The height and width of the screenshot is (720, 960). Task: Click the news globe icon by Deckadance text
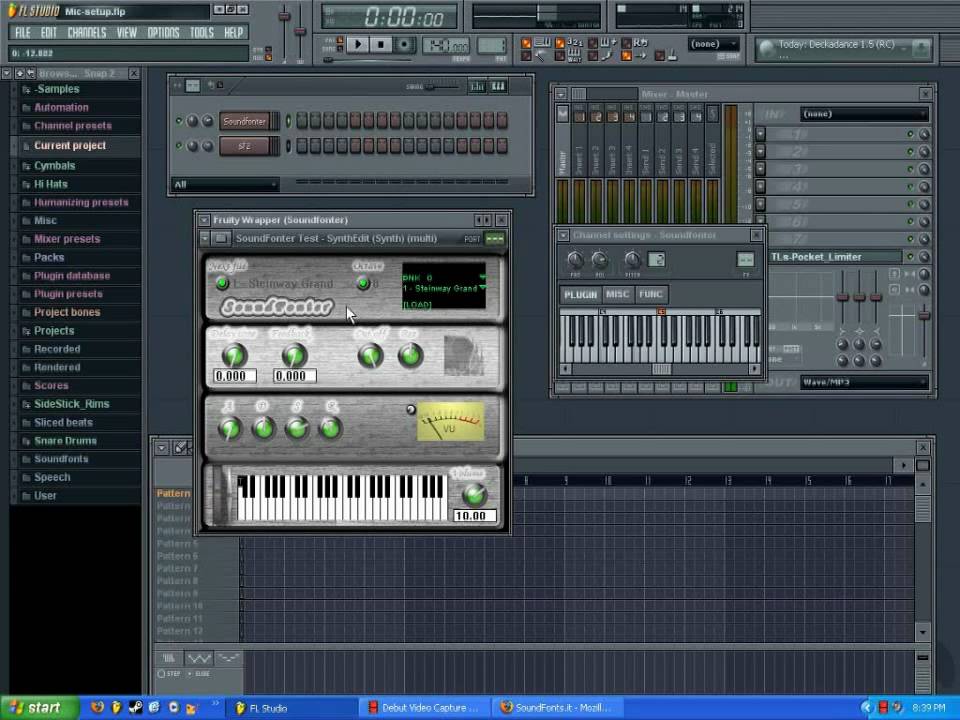click(x=766, y=49)
